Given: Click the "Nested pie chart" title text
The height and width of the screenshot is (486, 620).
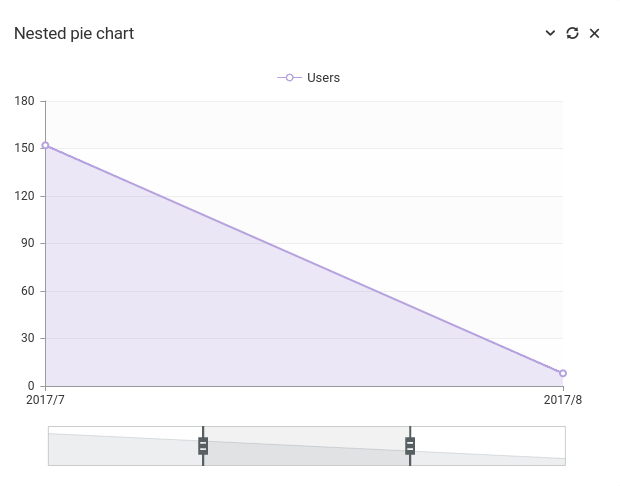Looking at the screenshot, I should click(x=74, y=33).
